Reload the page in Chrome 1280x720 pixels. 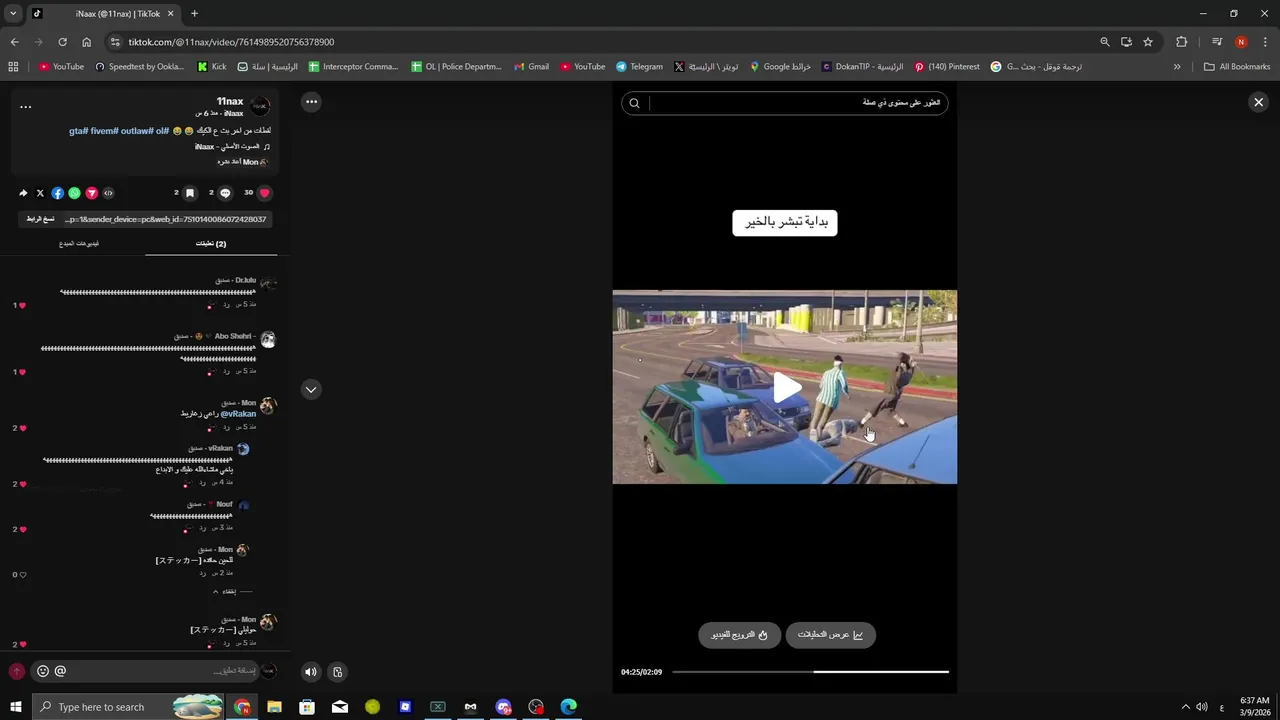[x=62, y=42]
